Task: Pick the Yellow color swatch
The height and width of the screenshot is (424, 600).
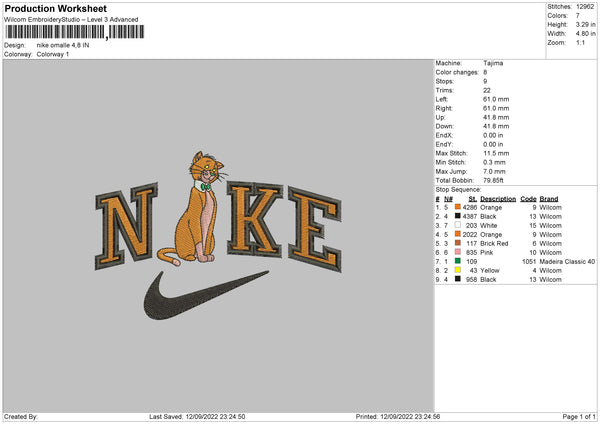Action: click(457, 270)
